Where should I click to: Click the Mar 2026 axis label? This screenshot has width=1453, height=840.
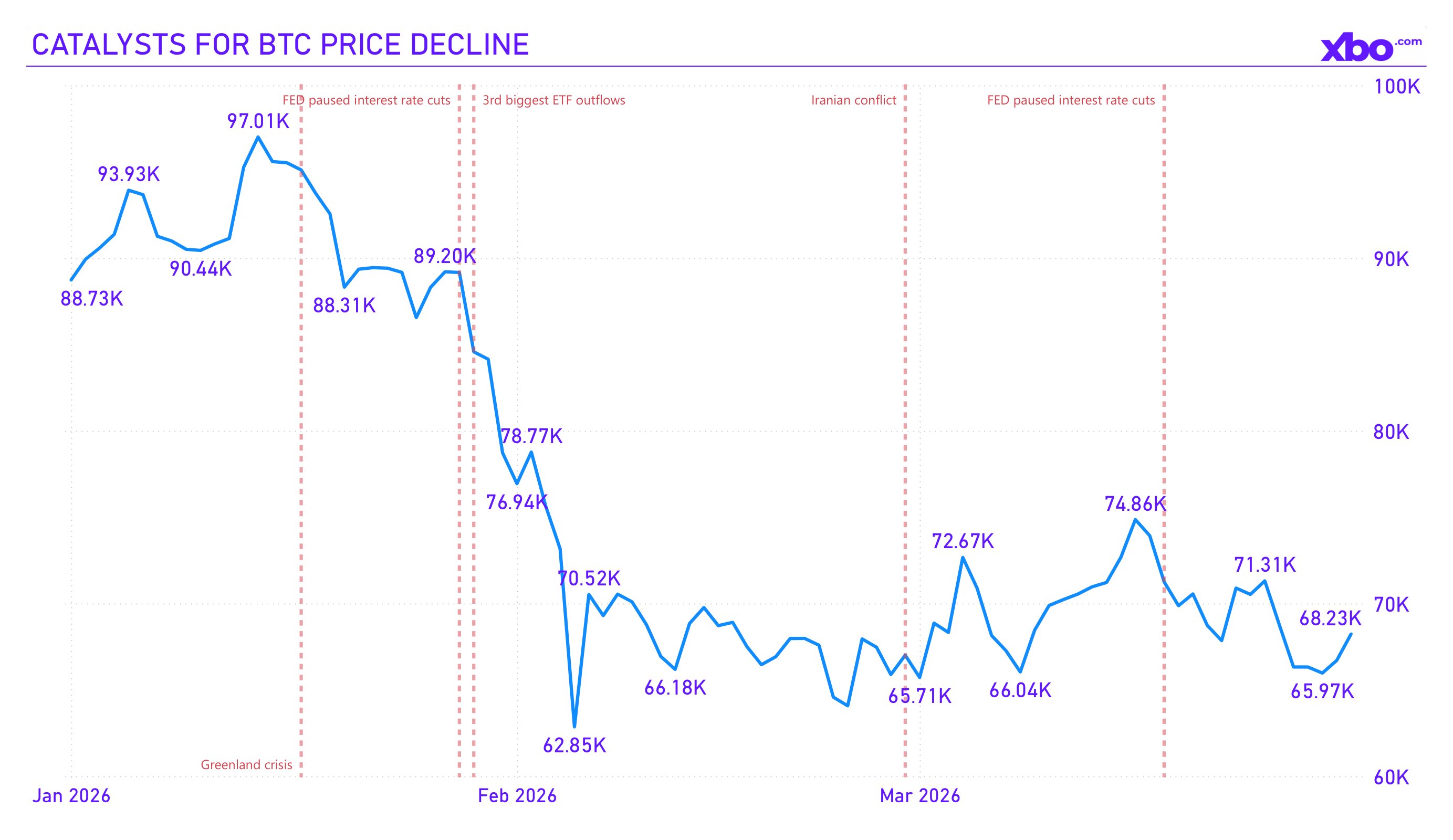pos(919,795)
